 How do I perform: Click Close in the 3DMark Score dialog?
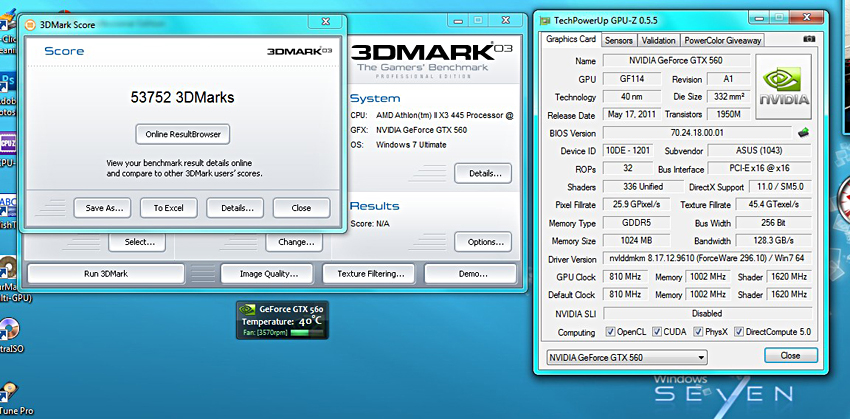pyautogui.click(x=301, y=208)
